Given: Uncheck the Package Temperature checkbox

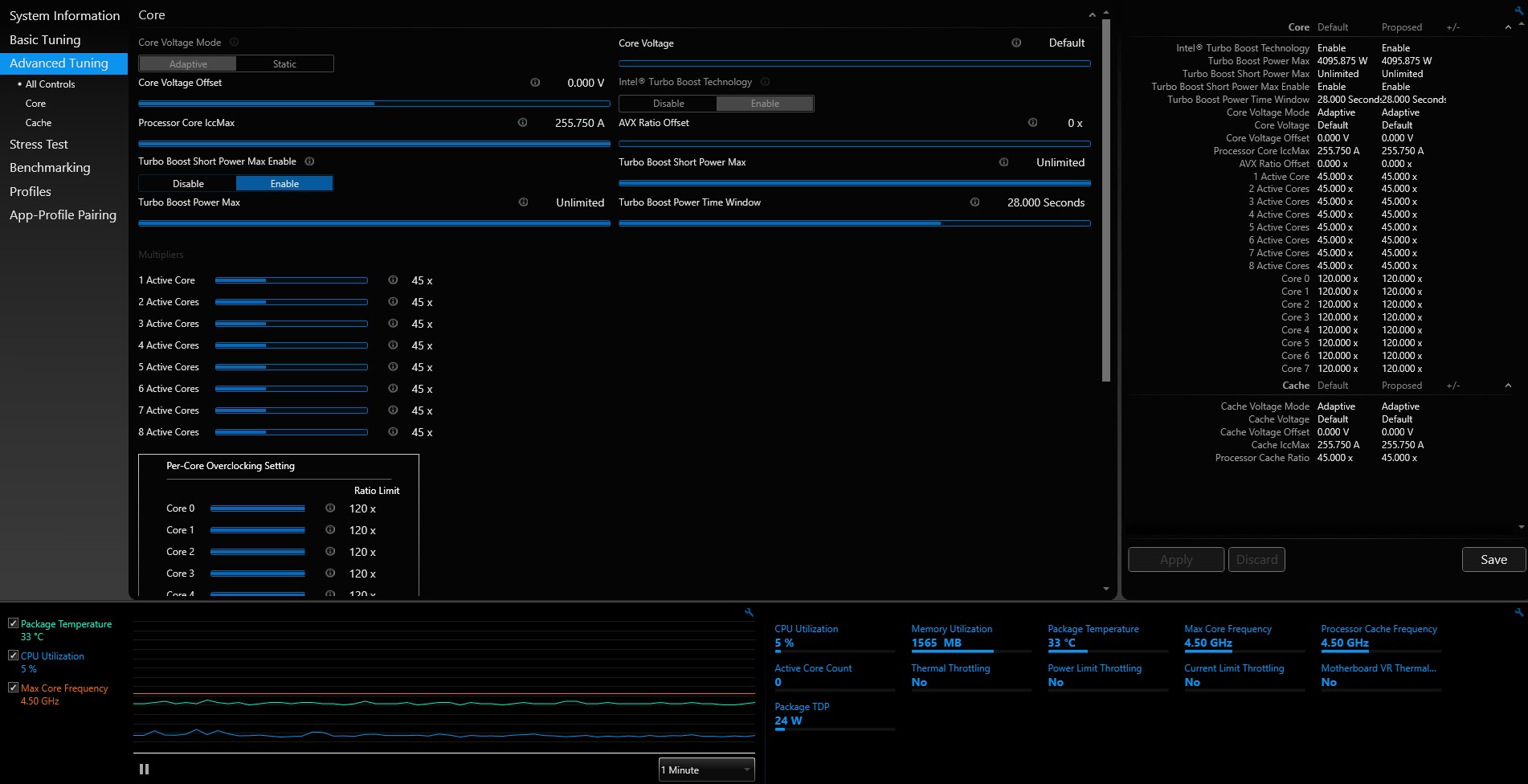Looking at the screenshot, I should 13,623.
